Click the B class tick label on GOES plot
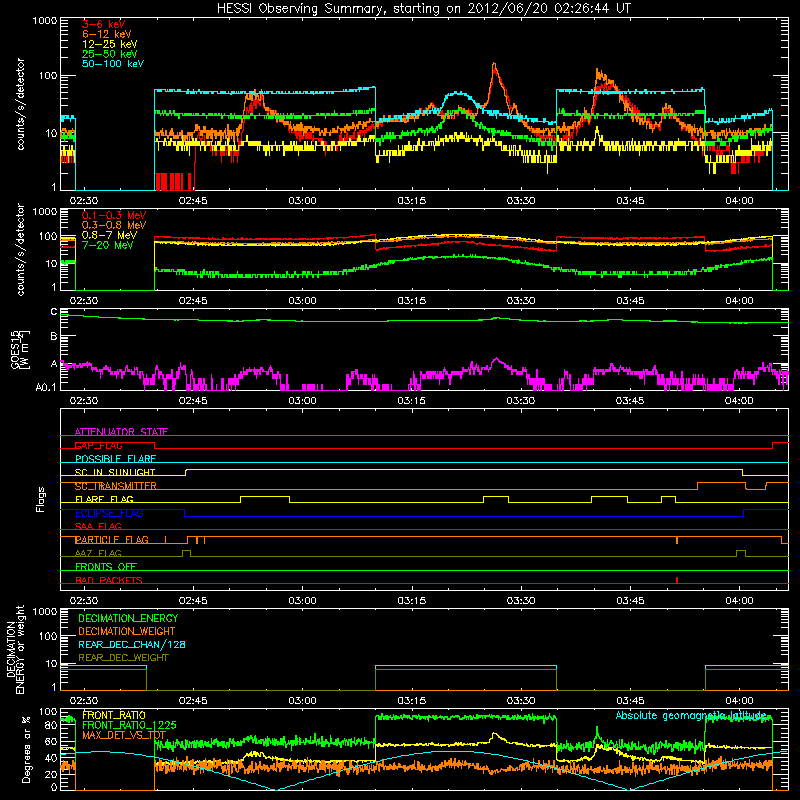Screen dimensions: 800x800 tap(54, 336)
